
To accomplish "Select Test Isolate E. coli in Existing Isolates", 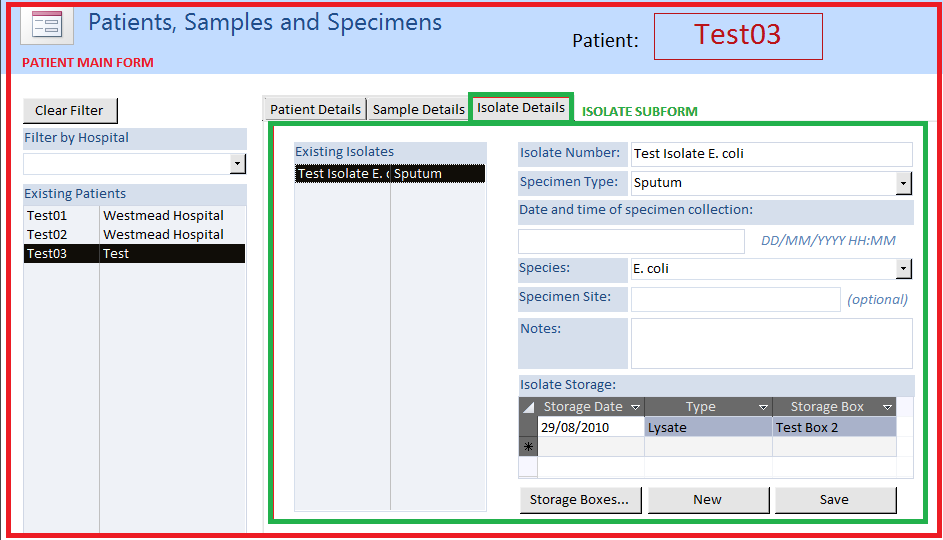I will tap(343, 174).
